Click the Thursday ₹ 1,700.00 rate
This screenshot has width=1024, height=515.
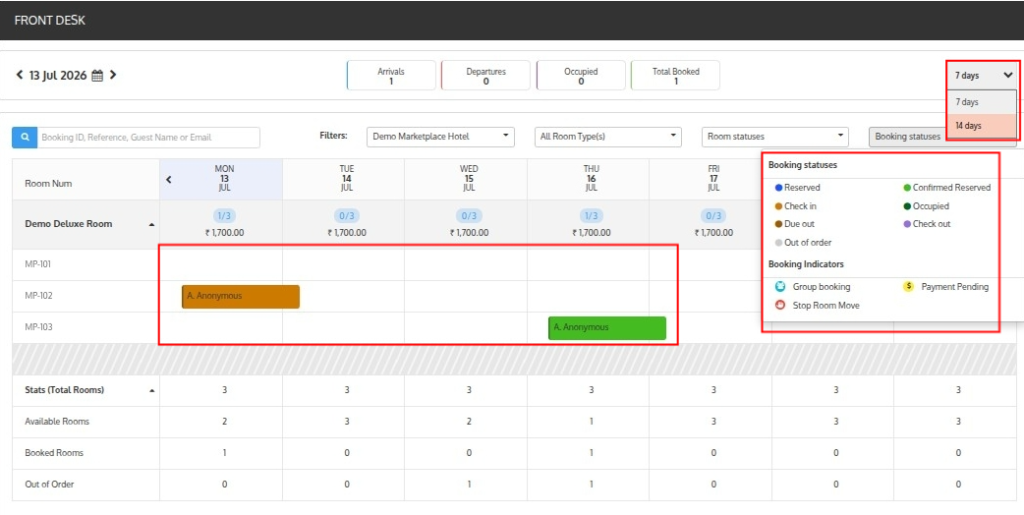(591, 232)
